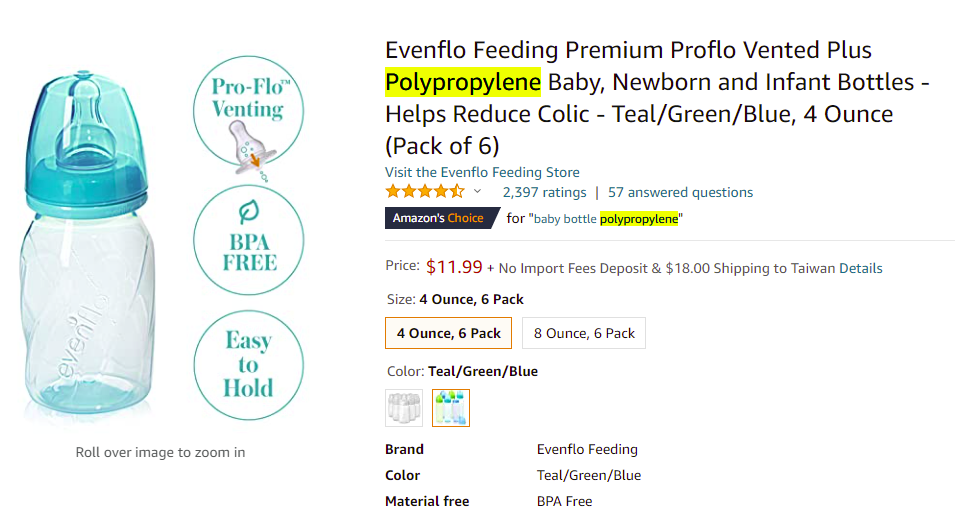The height and width of the screenshot is (514, 957).
Task: Click the $11.99 price
Action: click(454, 267)
